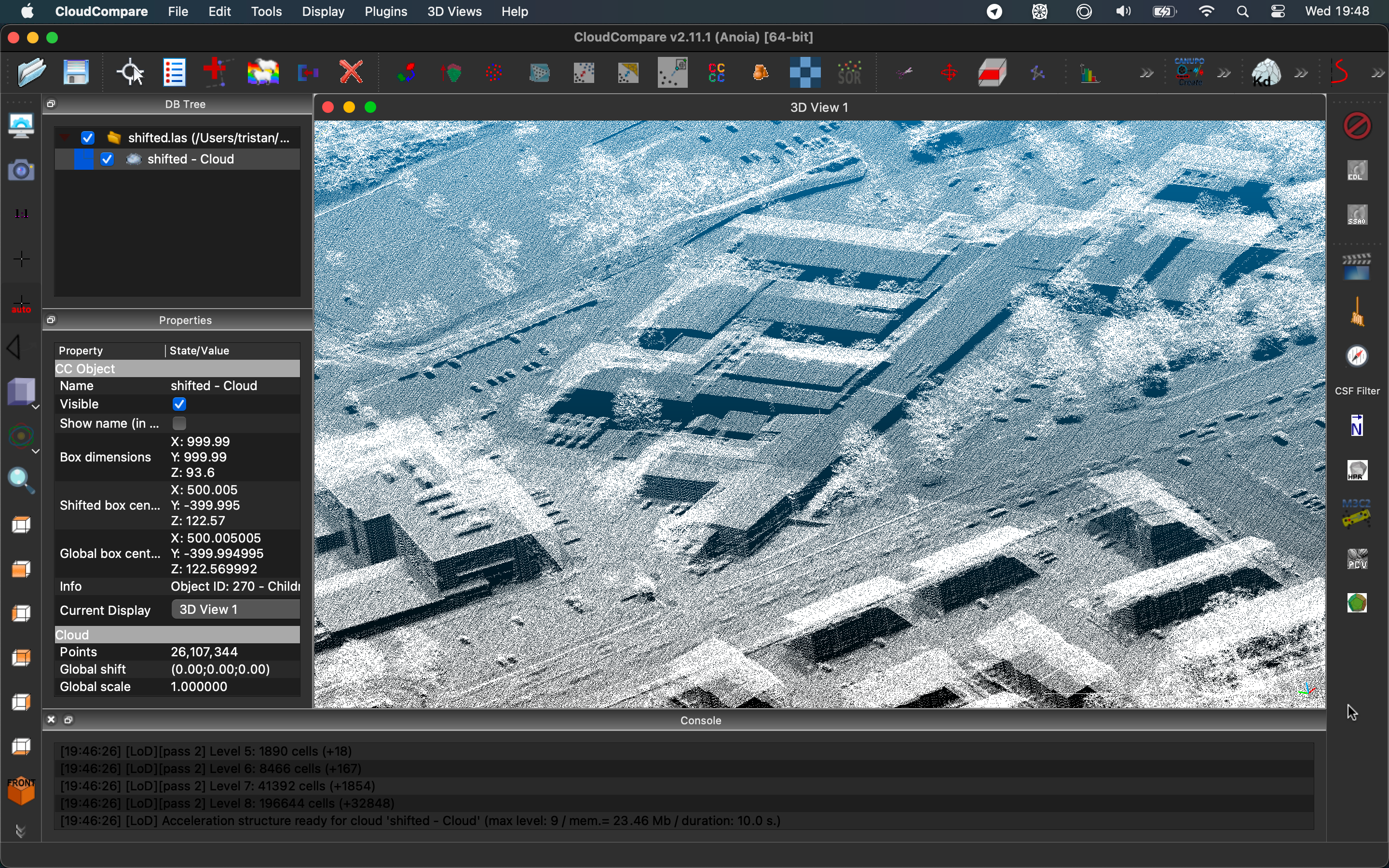
Task: Open the M3C2 plugin icon
Action: click(x=1359, y=513)
